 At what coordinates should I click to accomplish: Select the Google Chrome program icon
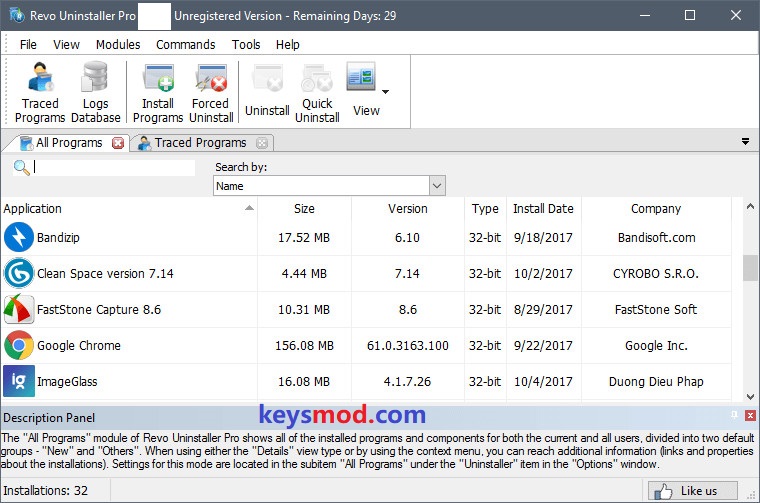click(x=18, y=345)
